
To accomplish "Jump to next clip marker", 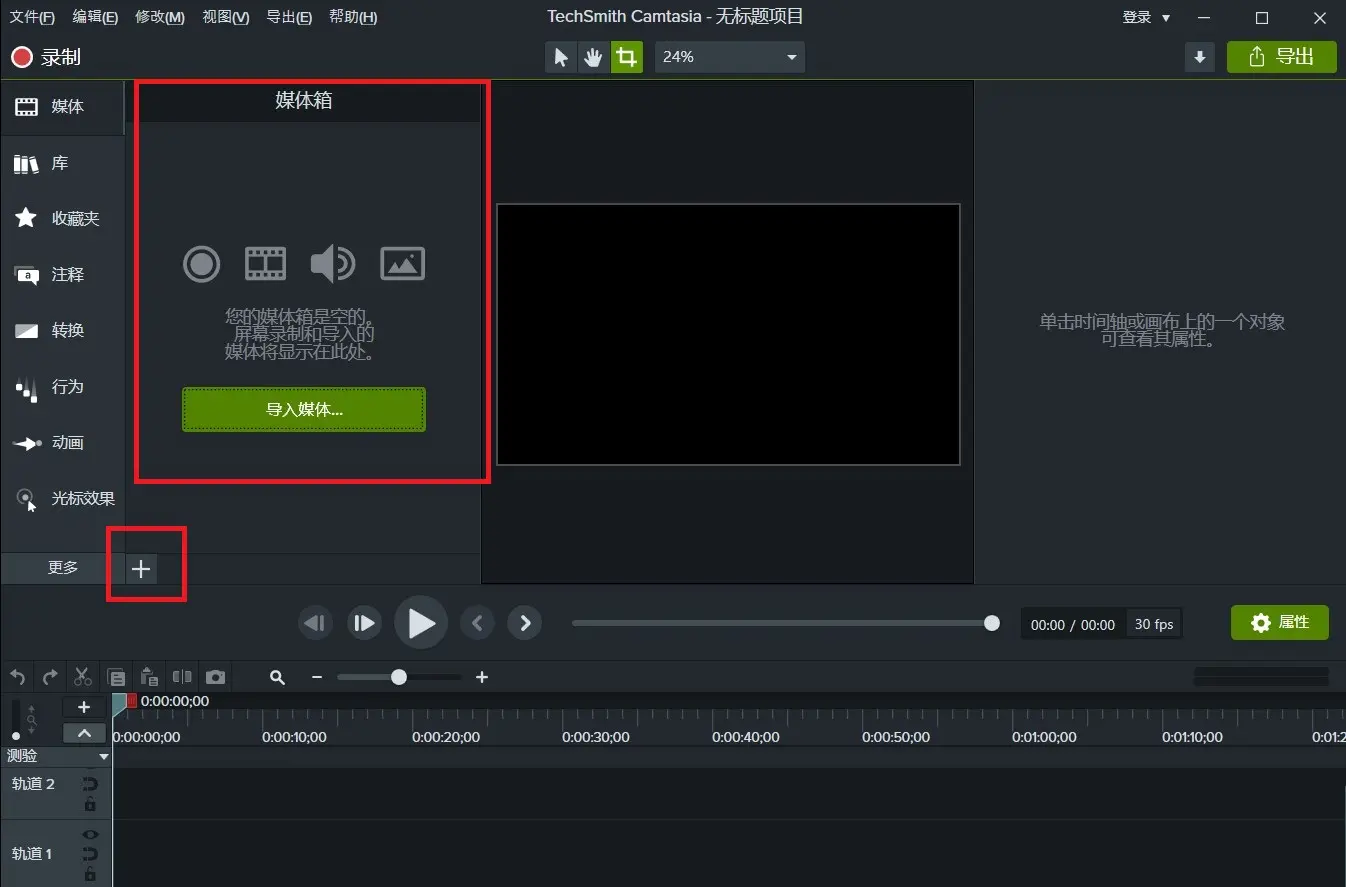I will click(x=525, y=624).
